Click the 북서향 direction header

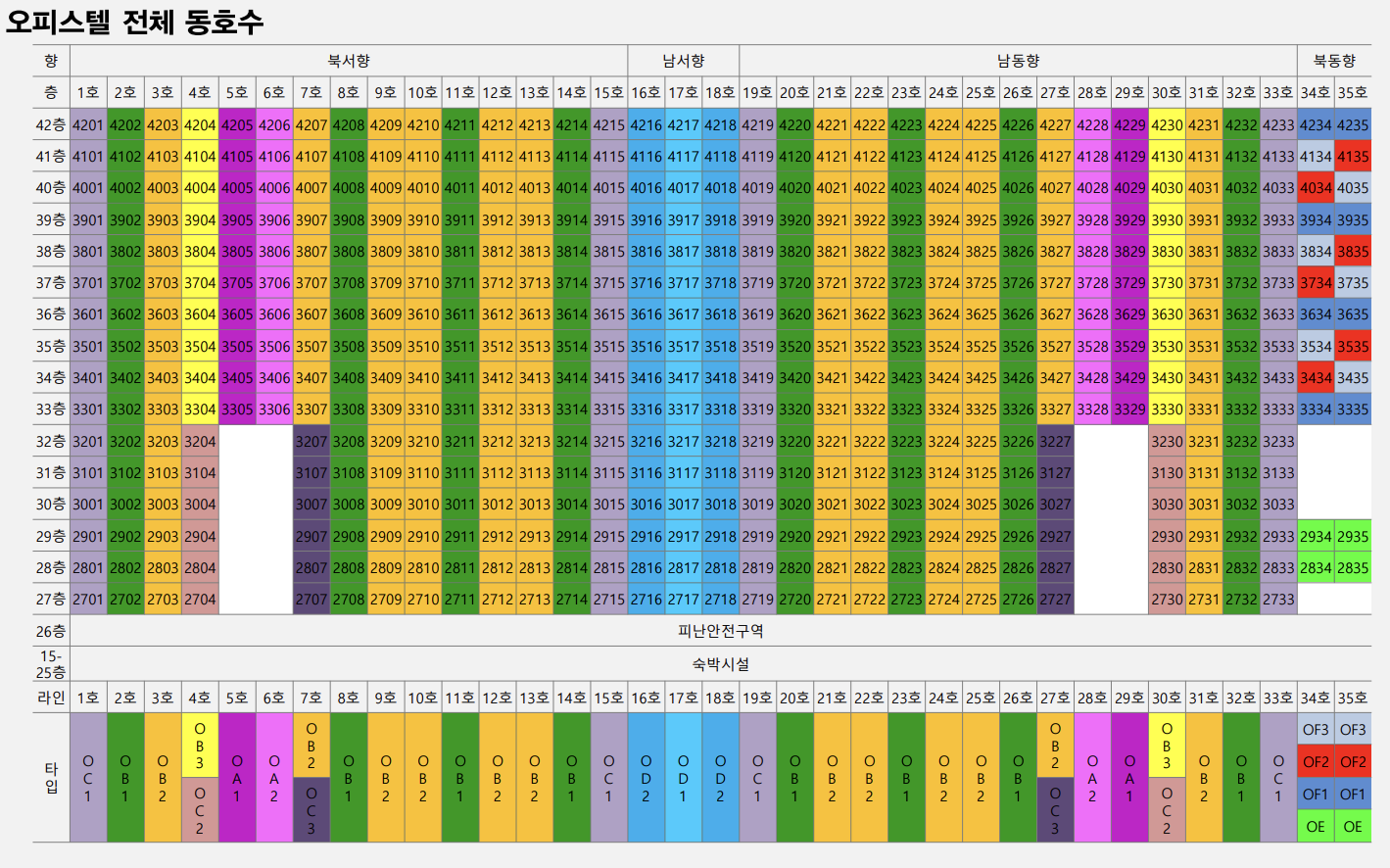(349, 61)
